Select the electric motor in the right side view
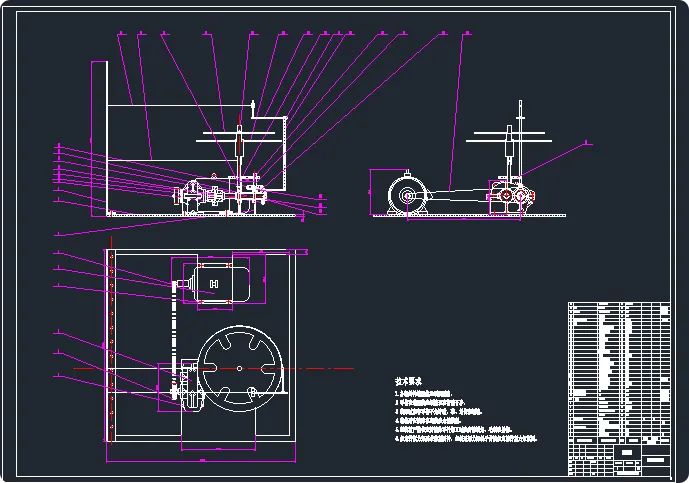The image size is (689, 483). (408, 195)
